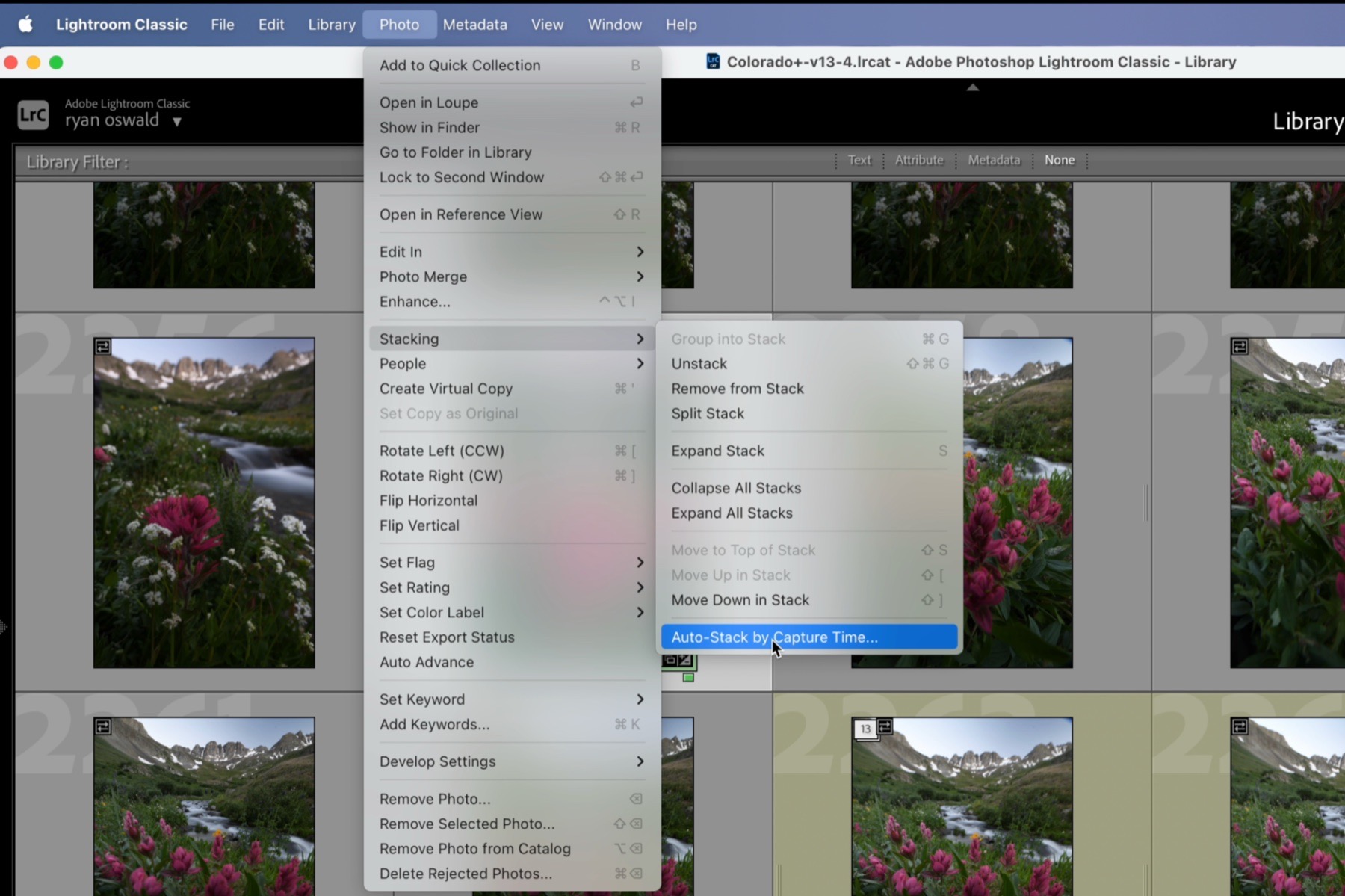Select Open in Loupe

[x=512, y=102]
